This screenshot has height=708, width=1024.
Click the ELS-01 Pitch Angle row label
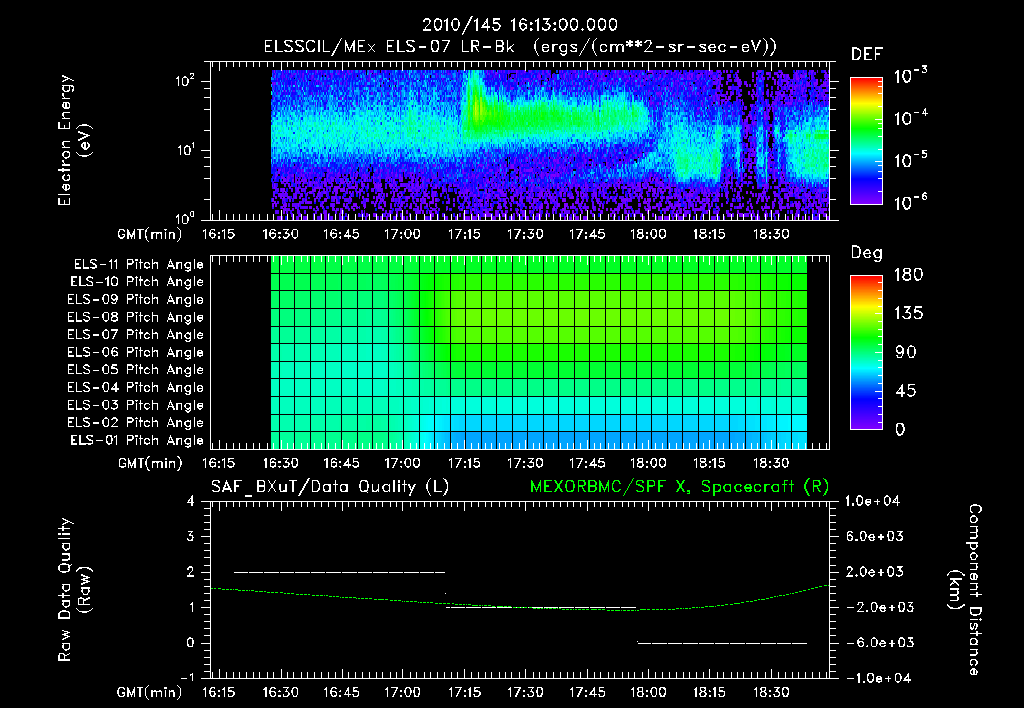coord(137,440)
